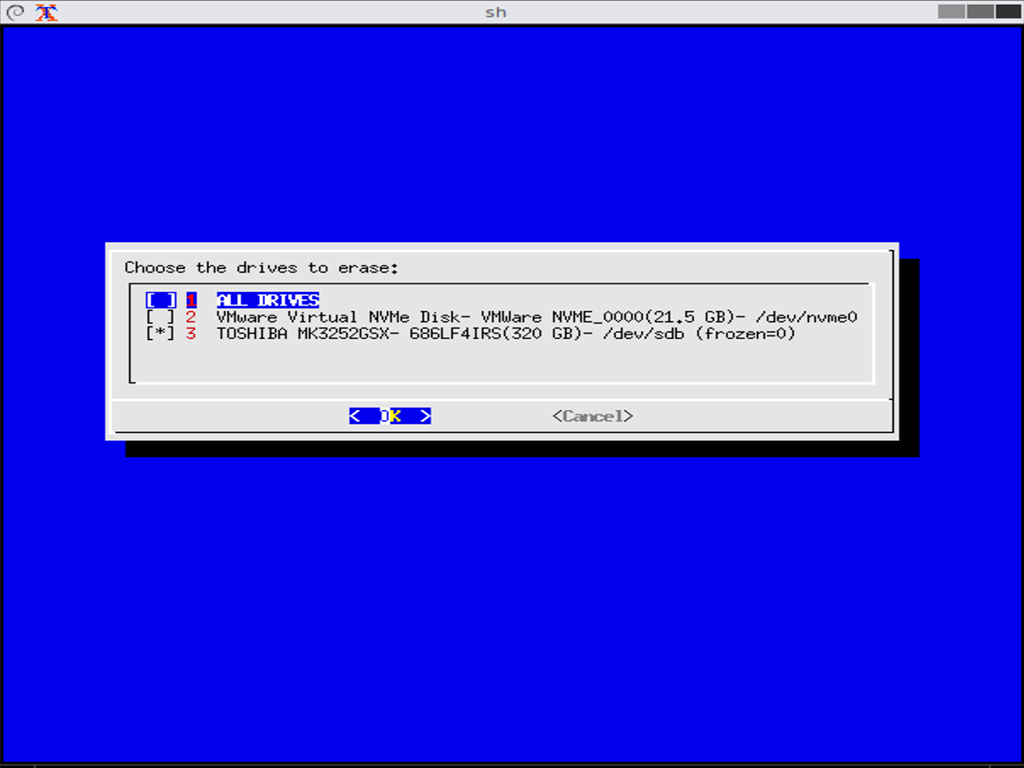
Task: Toggle the ALL DRIVES checkbox
Action: (x=161, y=300)
